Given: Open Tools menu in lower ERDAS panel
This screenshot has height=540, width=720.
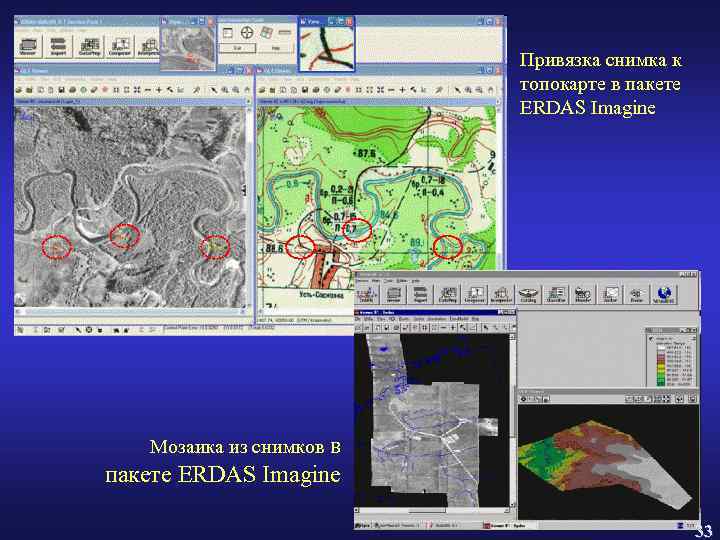Looking at the screenshot, I should 388,281.
